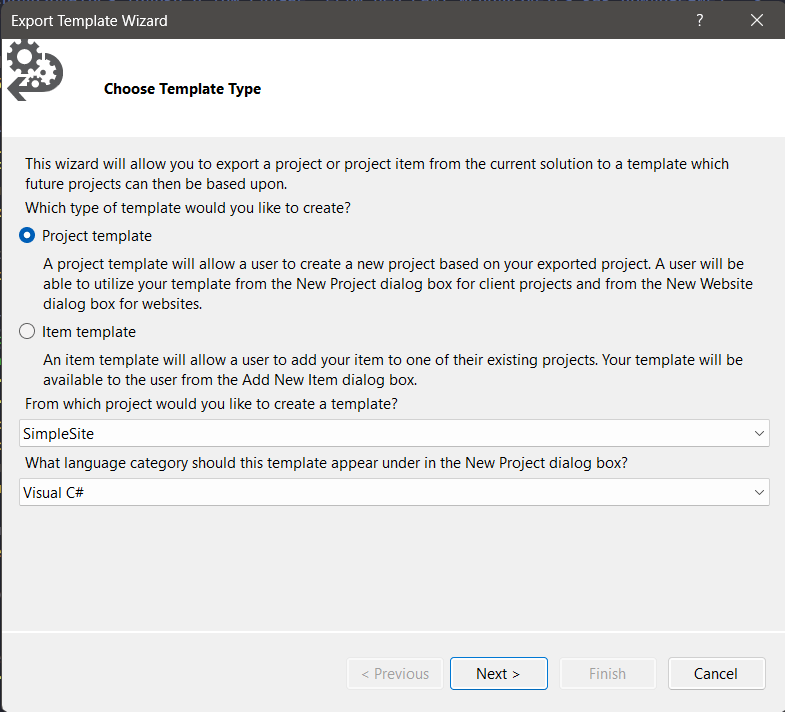Viewport: 785px width, 712px height.
Task: Click the question mark help button
Action: click(700, 20)
